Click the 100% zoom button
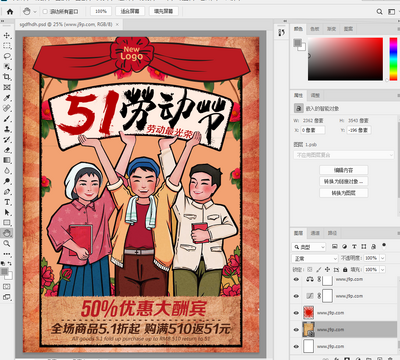This screenshot has height=360, width=400. 101,11
